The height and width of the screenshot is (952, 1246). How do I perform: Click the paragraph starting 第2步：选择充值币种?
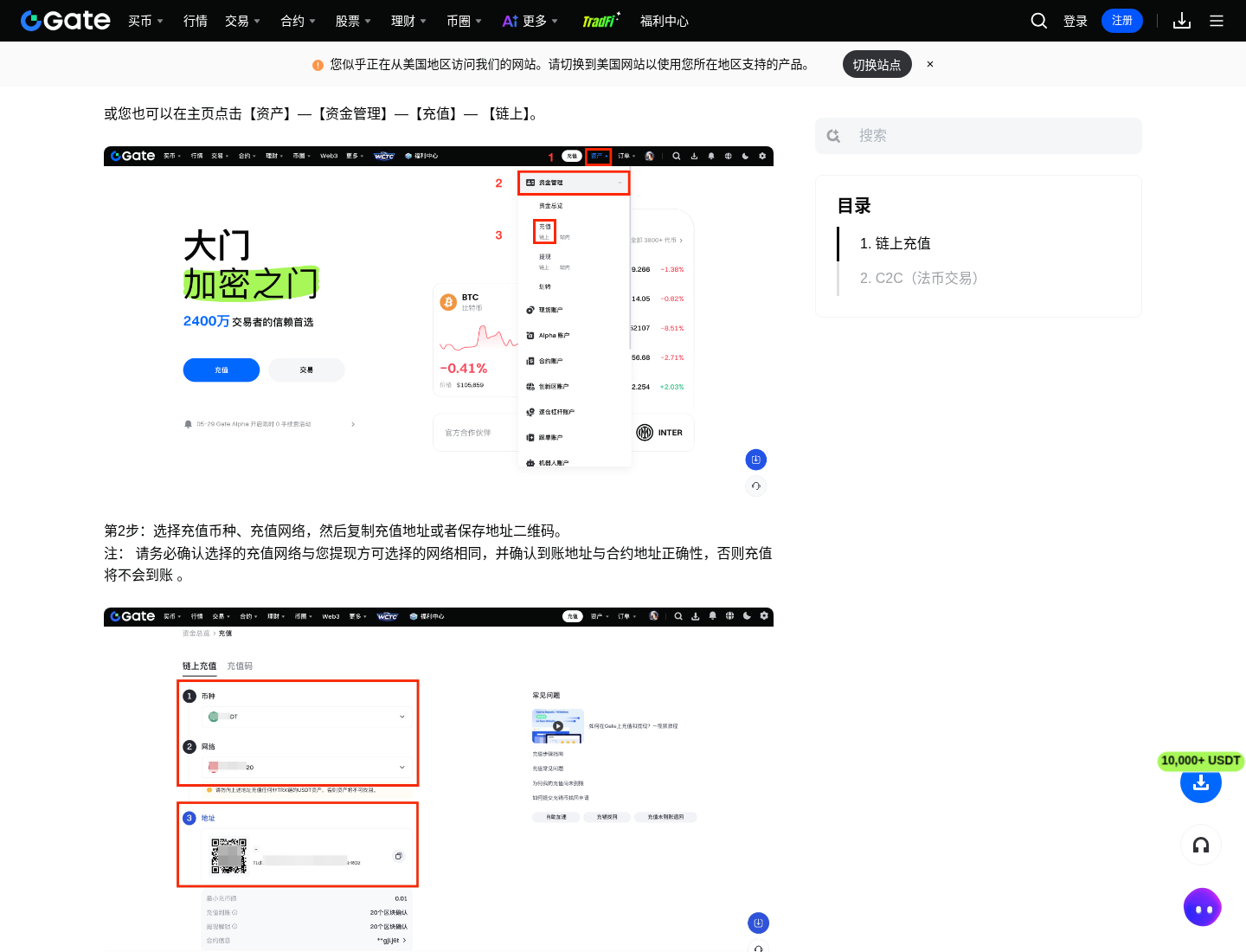336,531
